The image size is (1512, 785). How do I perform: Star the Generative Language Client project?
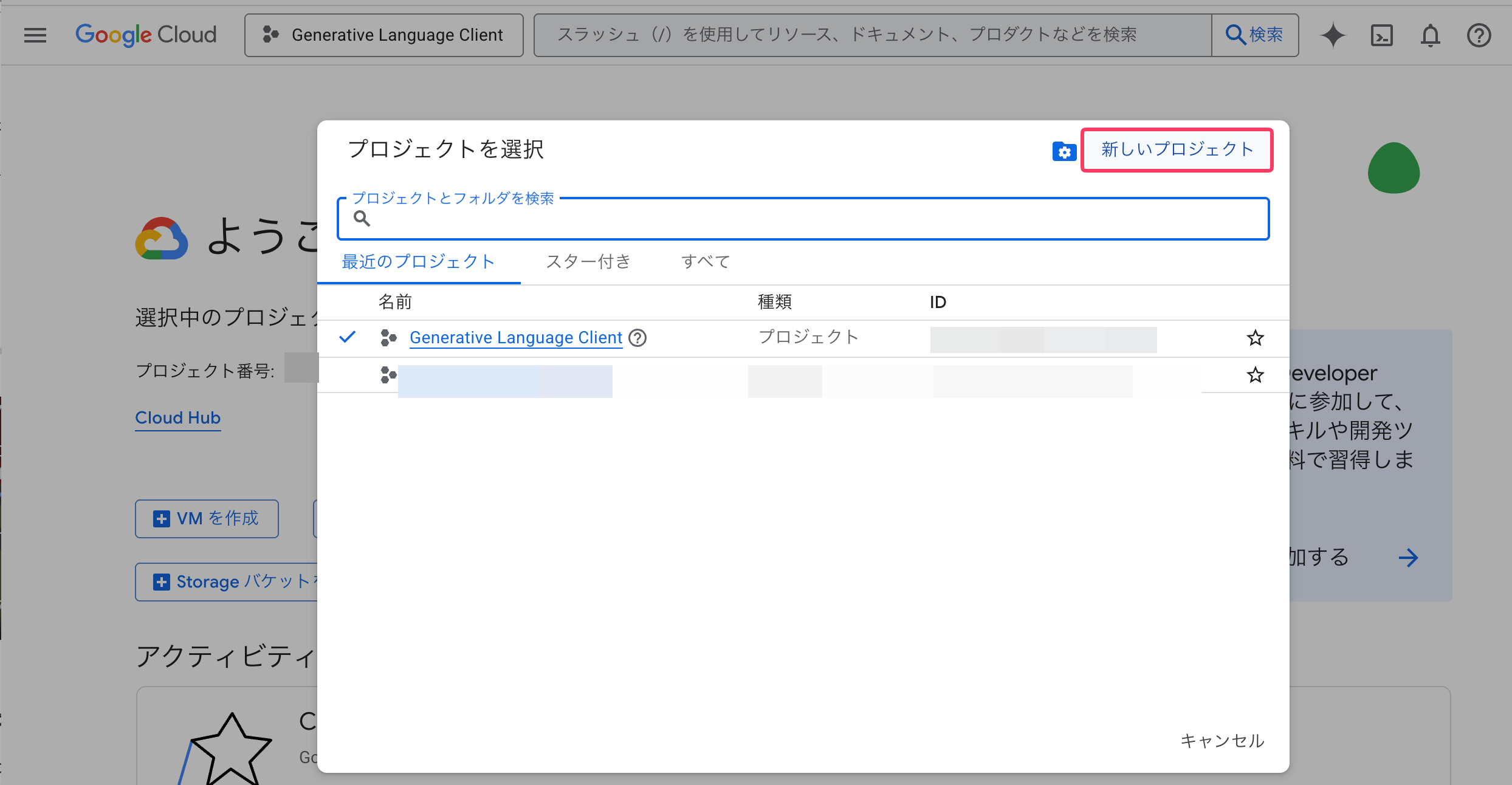point(1255,338)
